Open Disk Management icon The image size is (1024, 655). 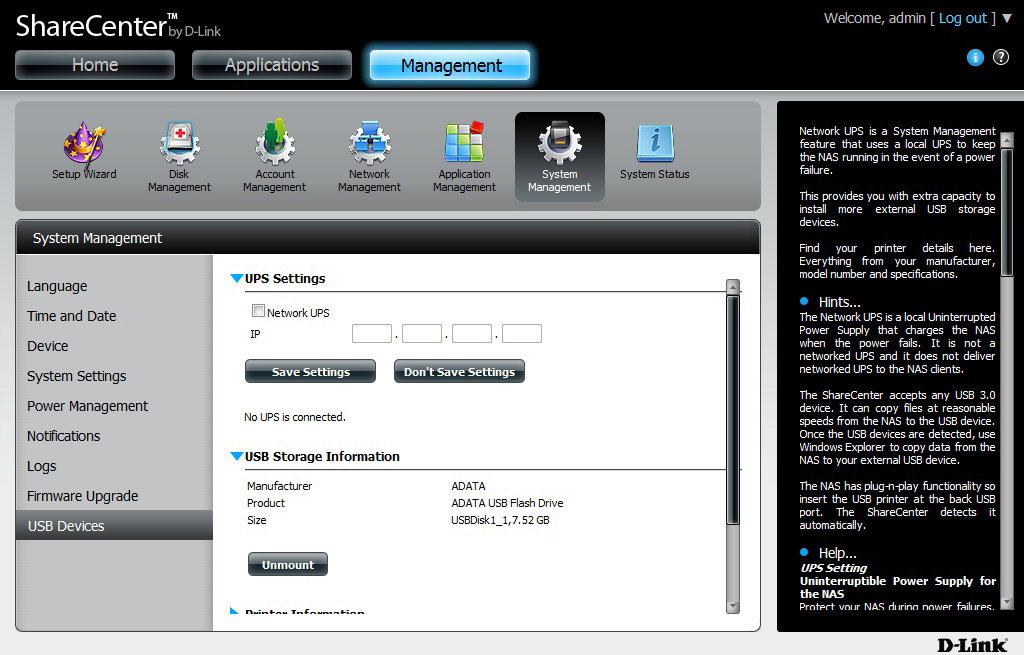tap(180, 157)
